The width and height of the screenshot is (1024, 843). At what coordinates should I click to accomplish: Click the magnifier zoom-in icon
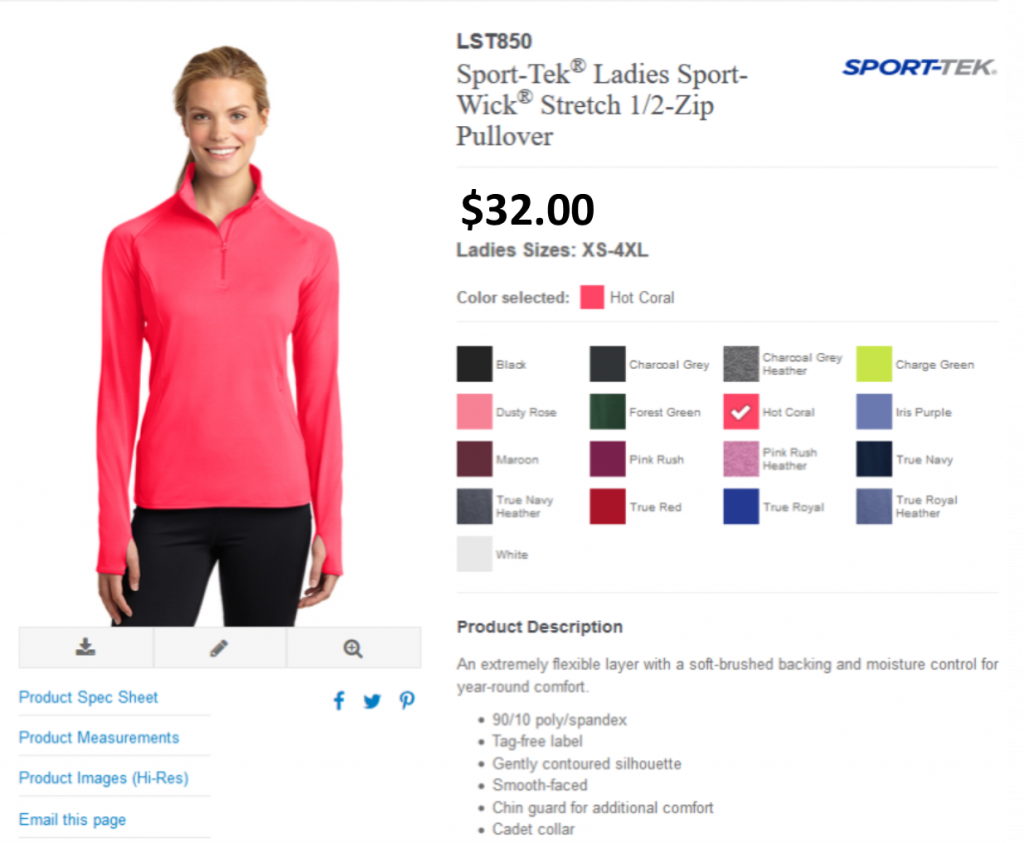pos(353,648)
